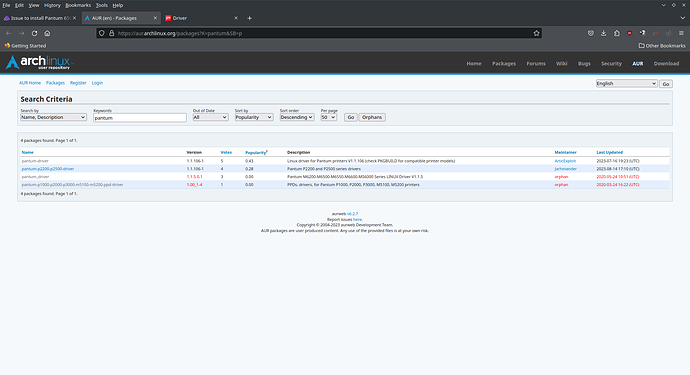The width and height of the screenshot is (690, 375).
Task: Open the pantum-p2200-p2500-driver package
Action: [x=48, y=169]
